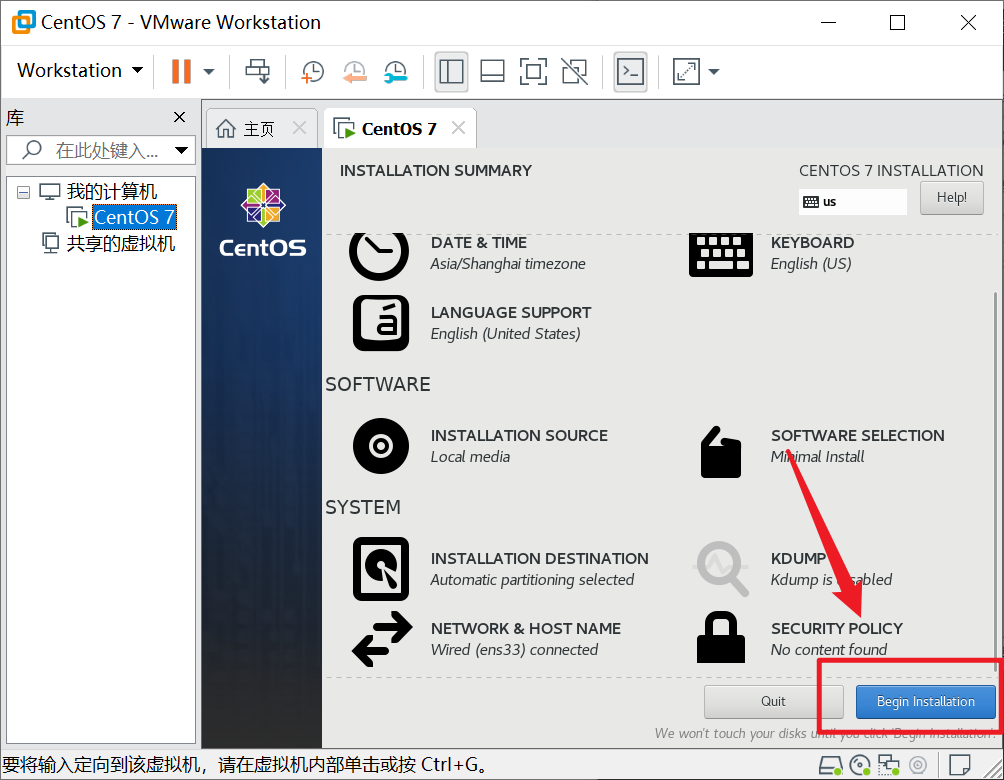Open the Software Selection package icon
The image size is (1004, 780).
[721, 451]
